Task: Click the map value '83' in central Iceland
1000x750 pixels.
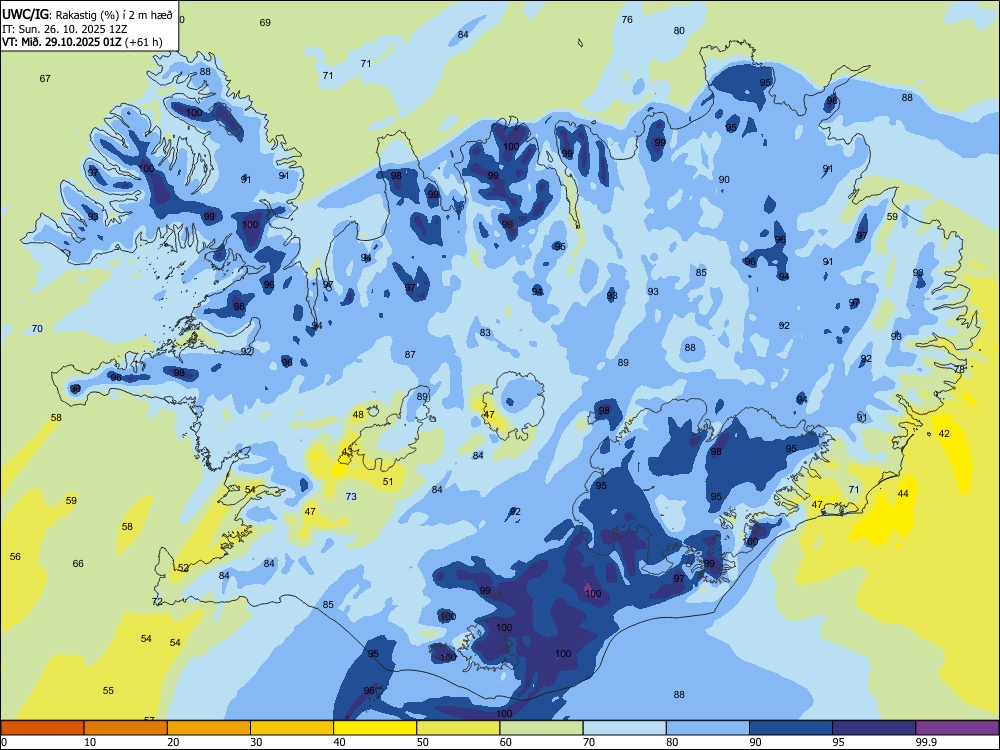Action: (485, 332)
